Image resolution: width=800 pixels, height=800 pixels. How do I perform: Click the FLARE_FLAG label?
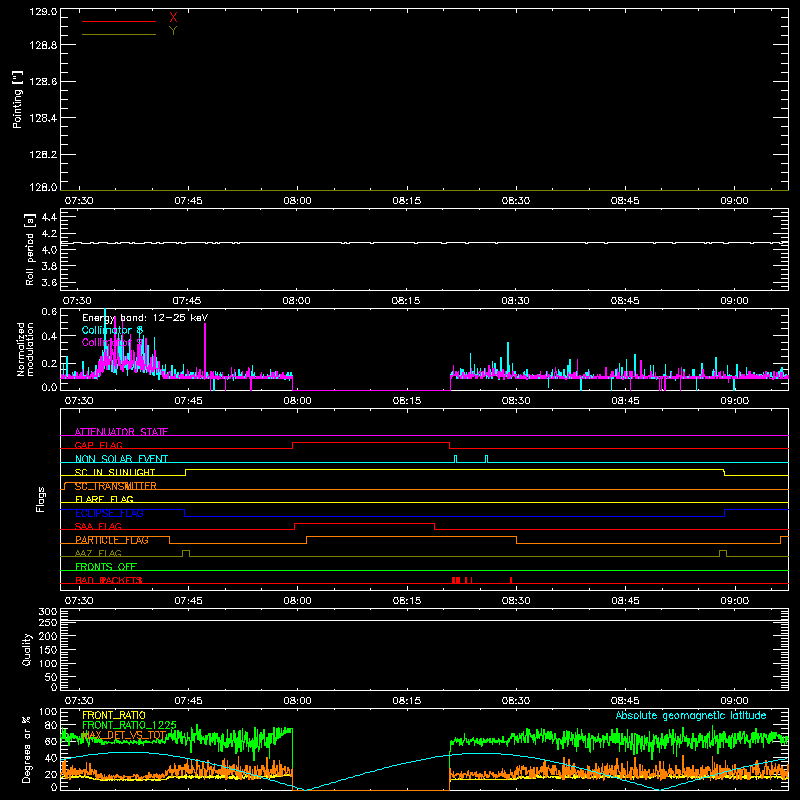click(104, 499)
